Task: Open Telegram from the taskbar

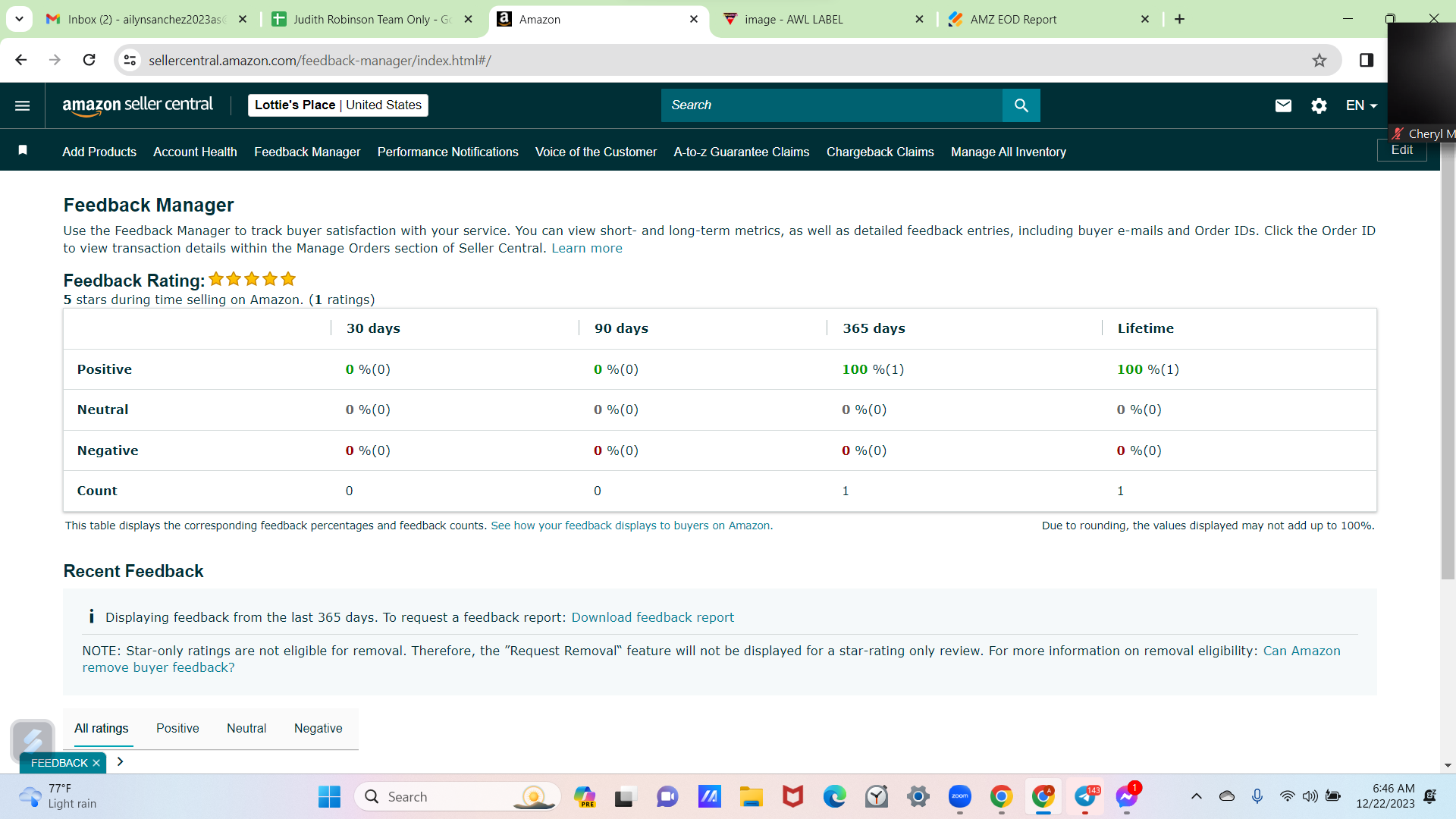Action: pos(1085,797)
